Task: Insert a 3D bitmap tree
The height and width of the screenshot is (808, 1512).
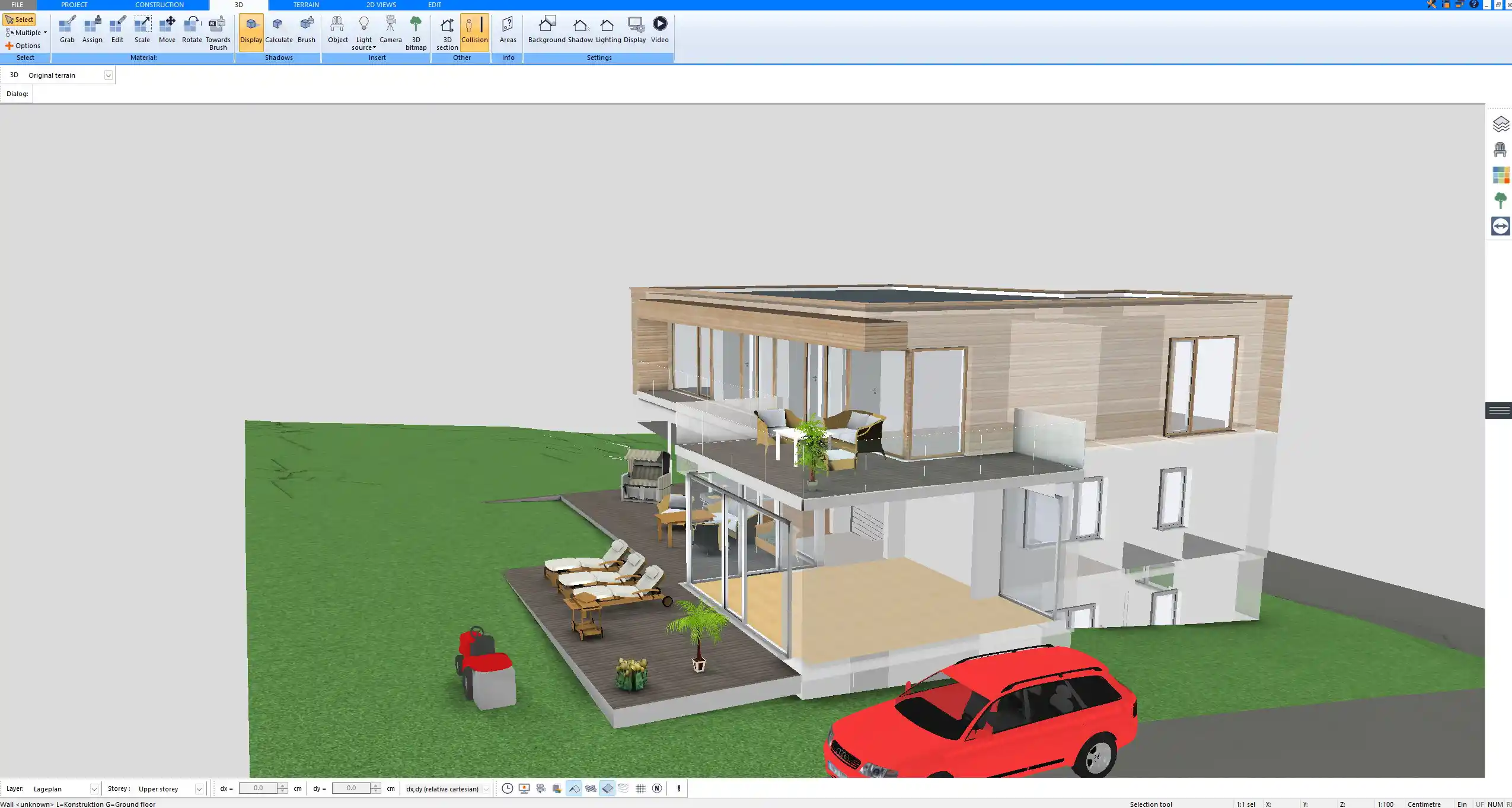Action: click(416, 33)
